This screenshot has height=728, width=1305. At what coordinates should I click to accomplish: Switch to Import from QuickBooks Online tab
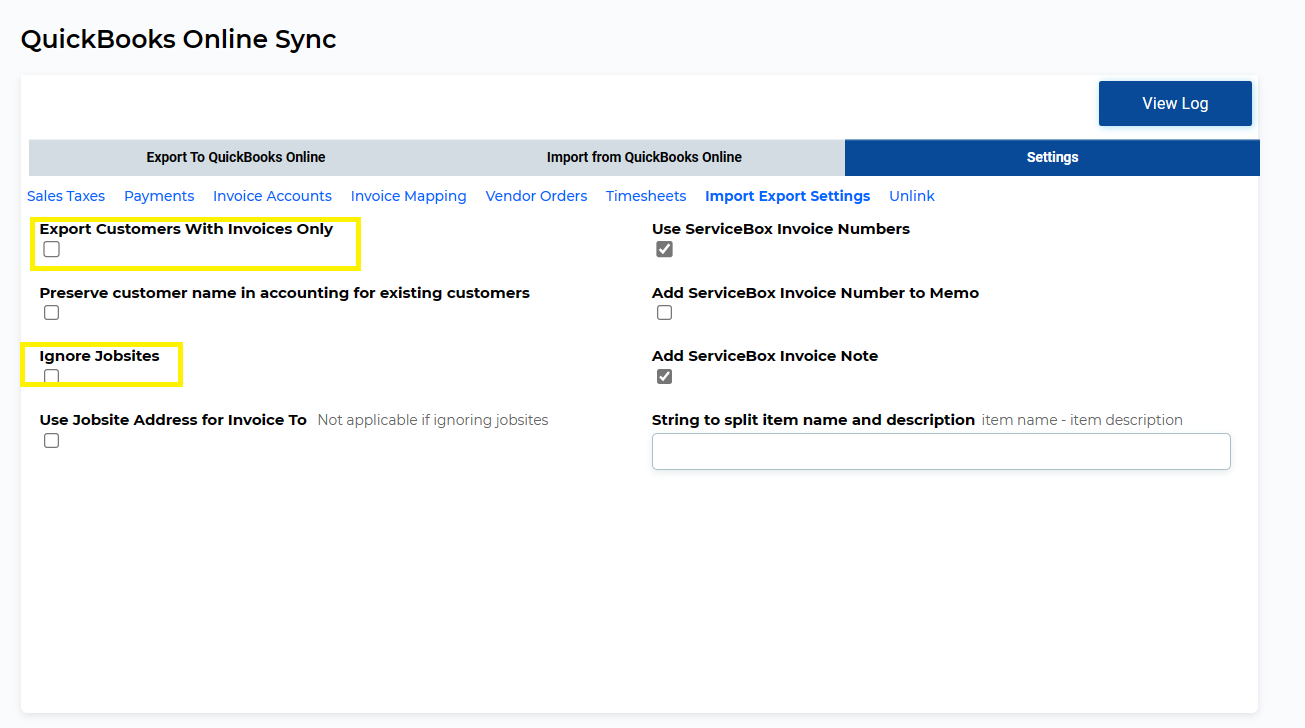[x=644, y=157]
